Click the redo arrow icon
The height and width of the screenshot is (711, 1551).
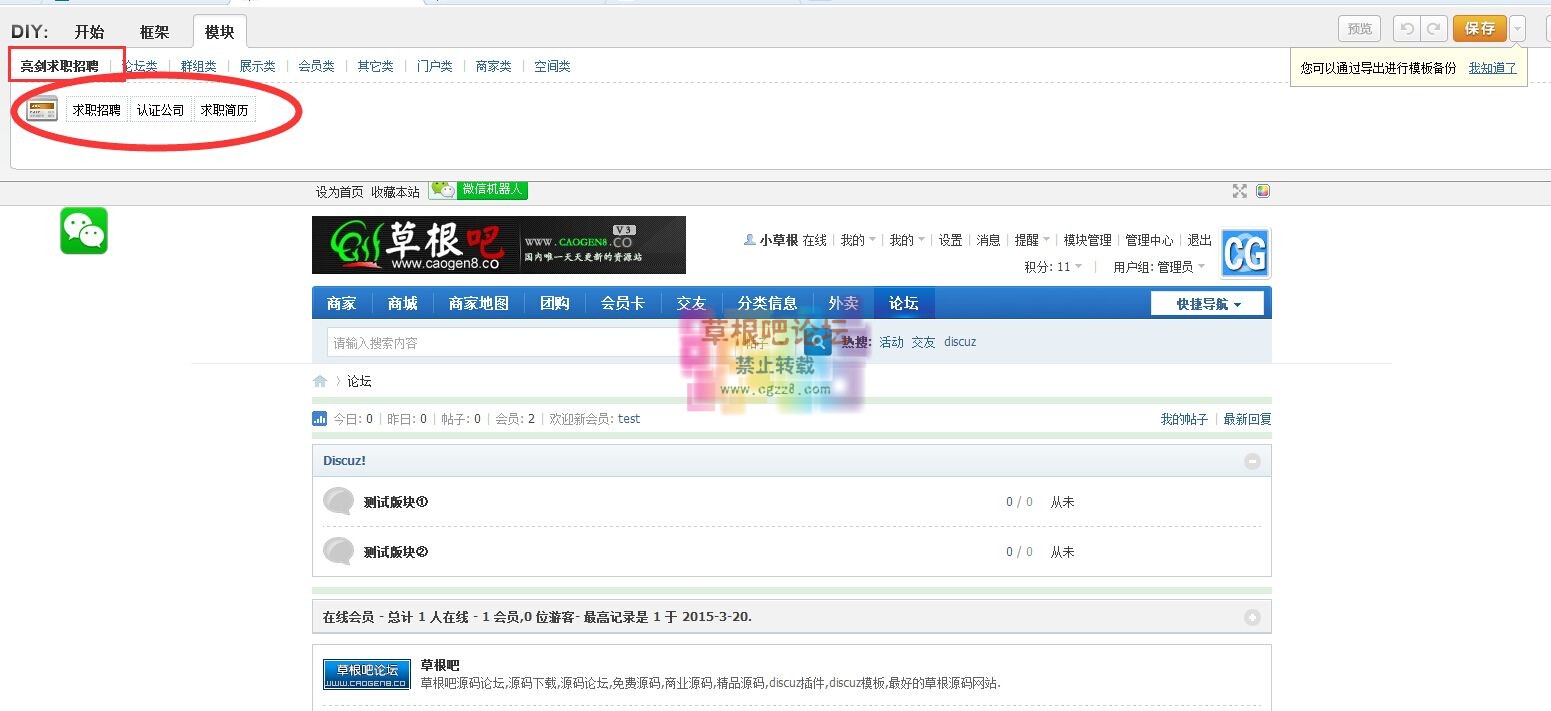click(1434, 29)
